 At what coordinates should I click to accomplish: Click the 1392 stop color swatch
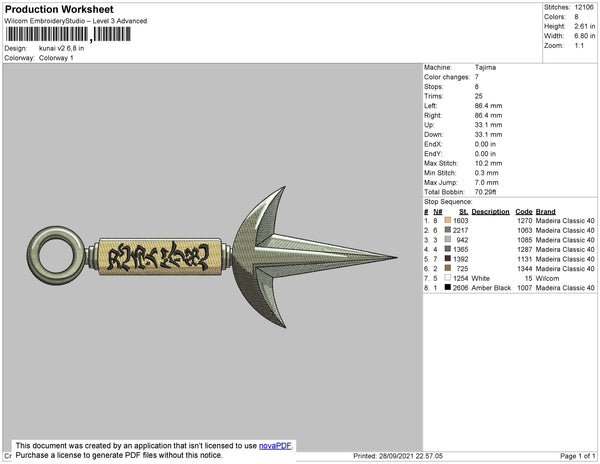tap(448, 259)
